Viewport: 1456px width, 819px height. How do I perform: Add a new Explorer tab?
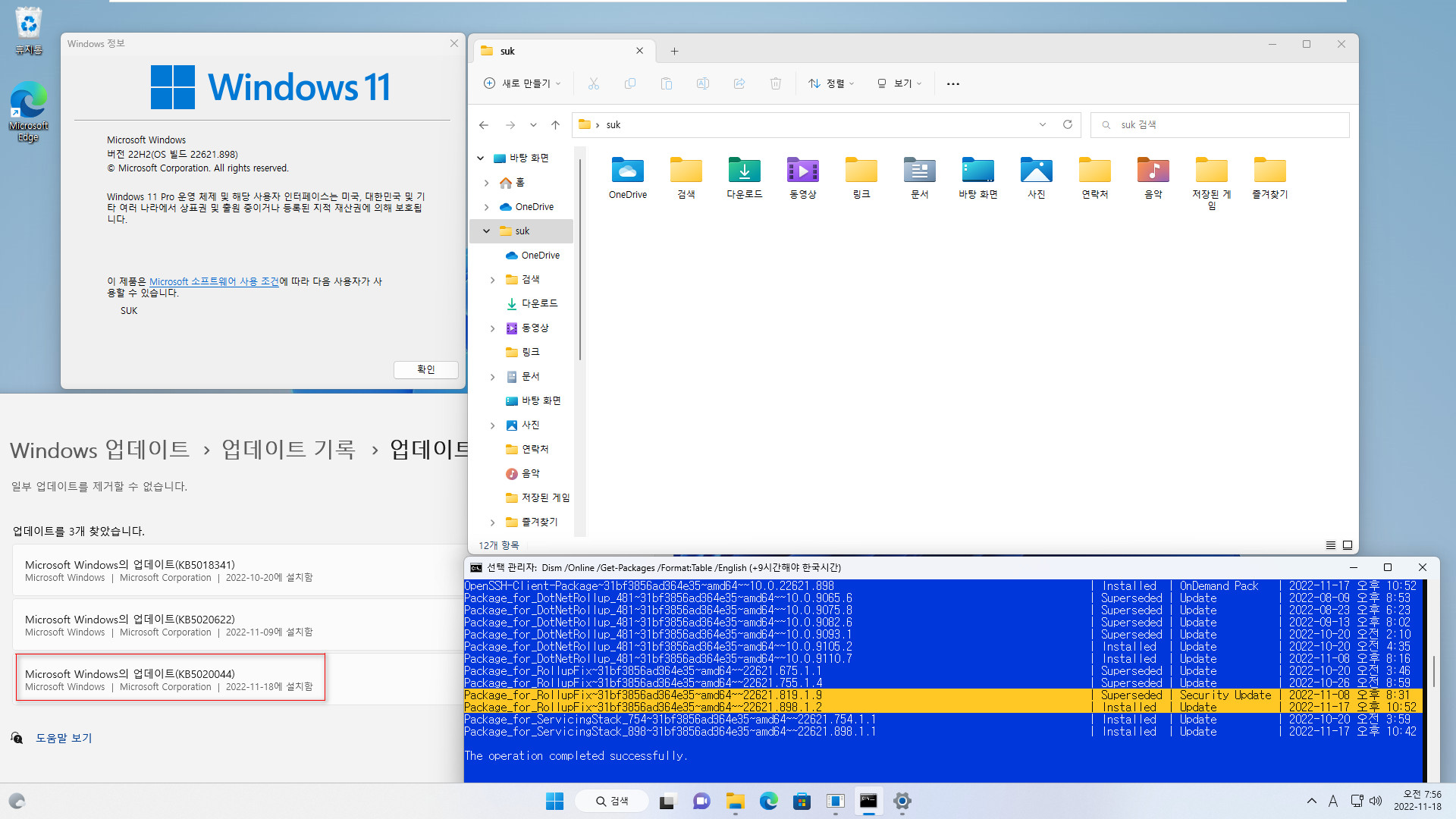[x=674, y=51]
